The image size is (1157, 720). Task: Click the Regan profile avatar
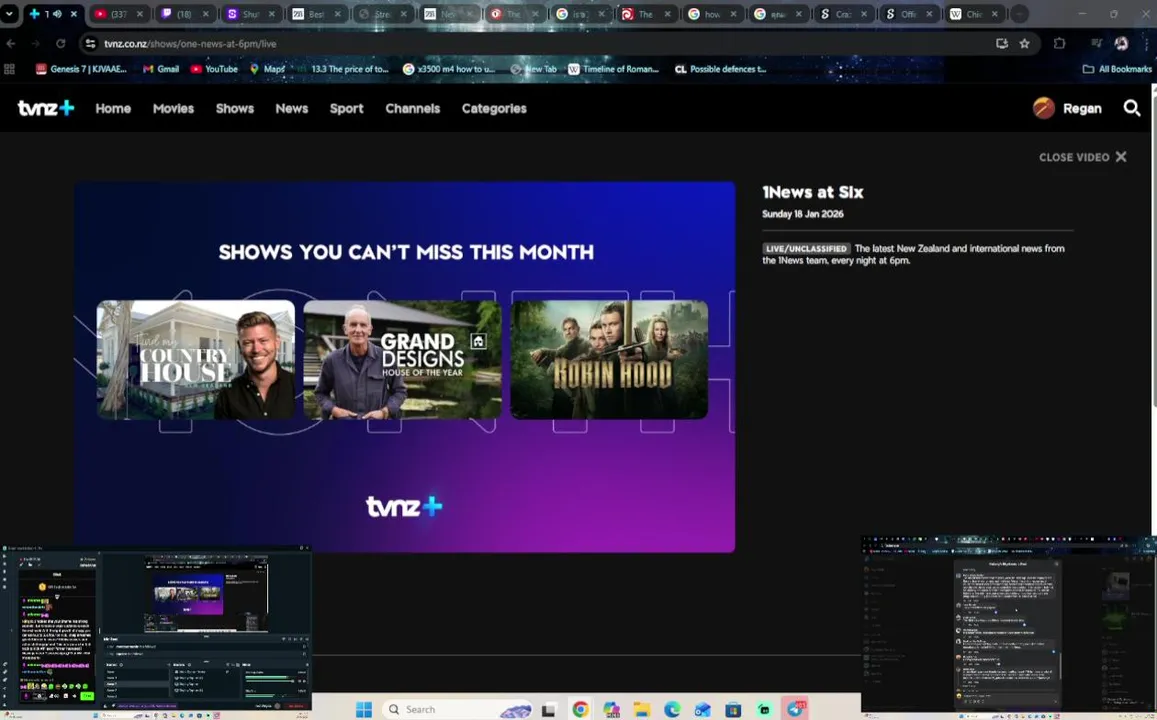tap(1043, 108)
